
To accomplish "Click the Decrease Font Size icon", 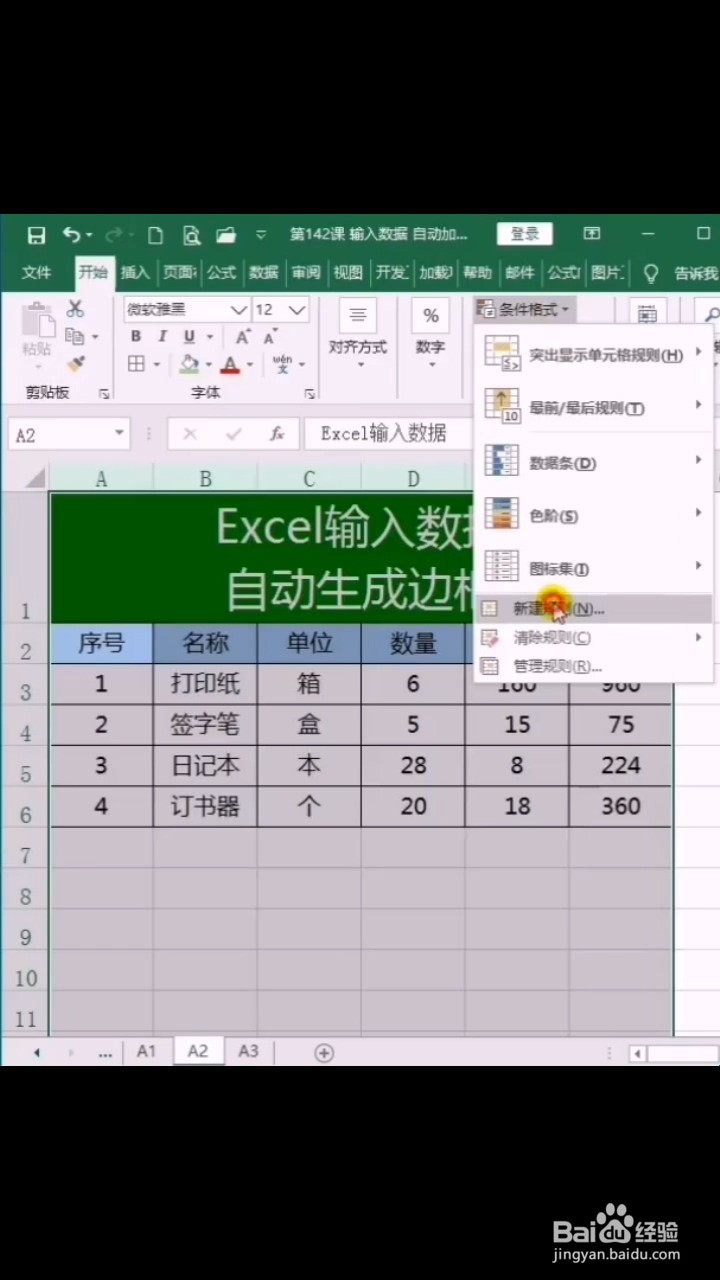I will coord(270,337).
